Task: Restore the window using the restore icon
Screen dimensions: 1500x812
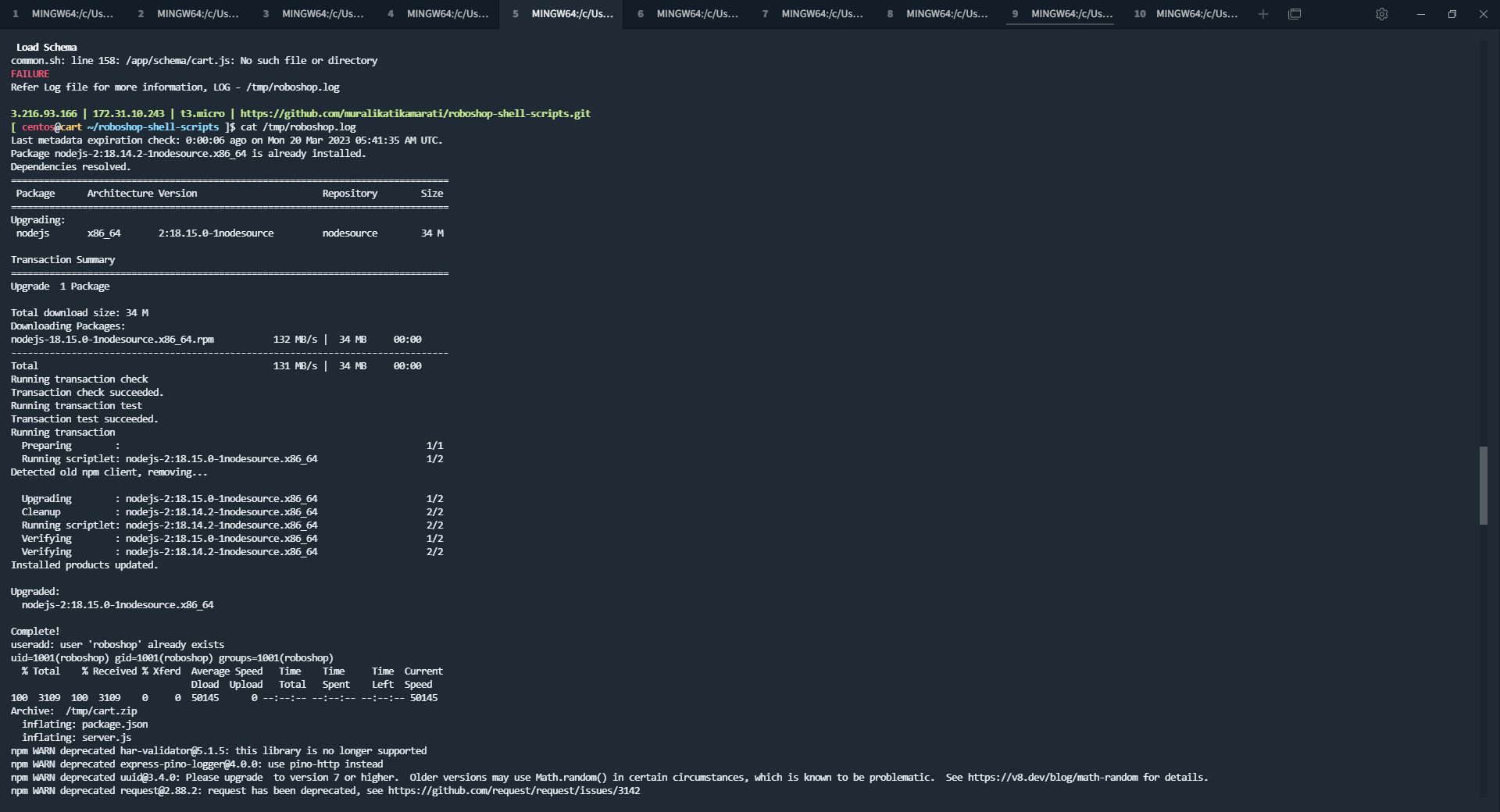Action: coord(1452,14)
